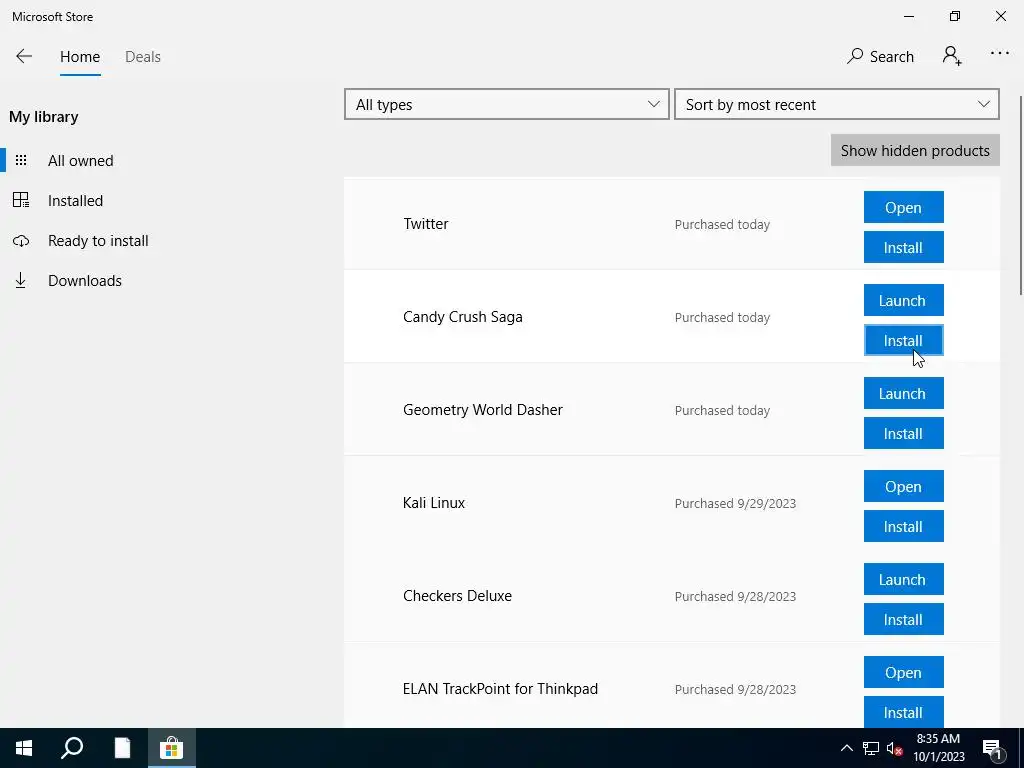The height and width of the screenshot is (768, 1024).
Task: Open the network status tray icon
Action: tap(871, 748)
